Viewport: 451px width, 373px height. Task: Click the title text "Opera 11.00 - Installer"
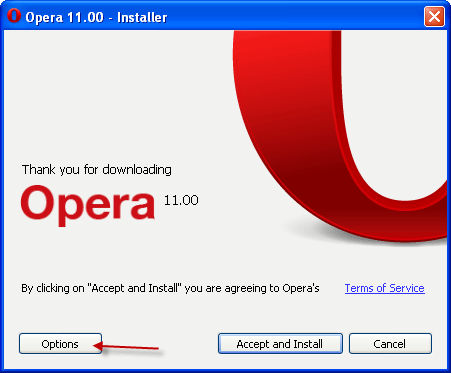(x=96, y=17)
